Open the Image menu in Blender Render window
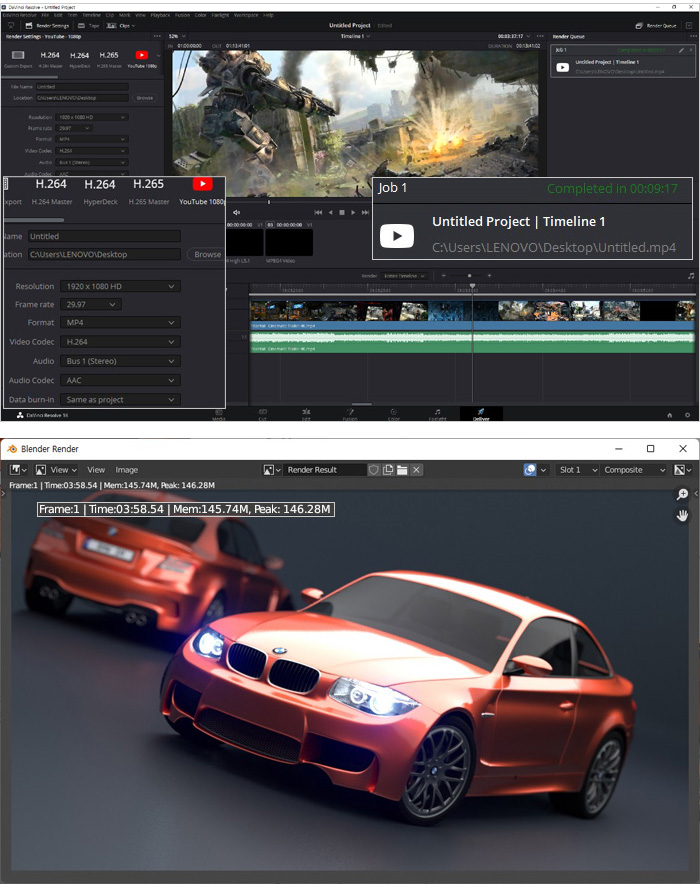This screenshot has height=888, width=700. click(x=127, y=470)
